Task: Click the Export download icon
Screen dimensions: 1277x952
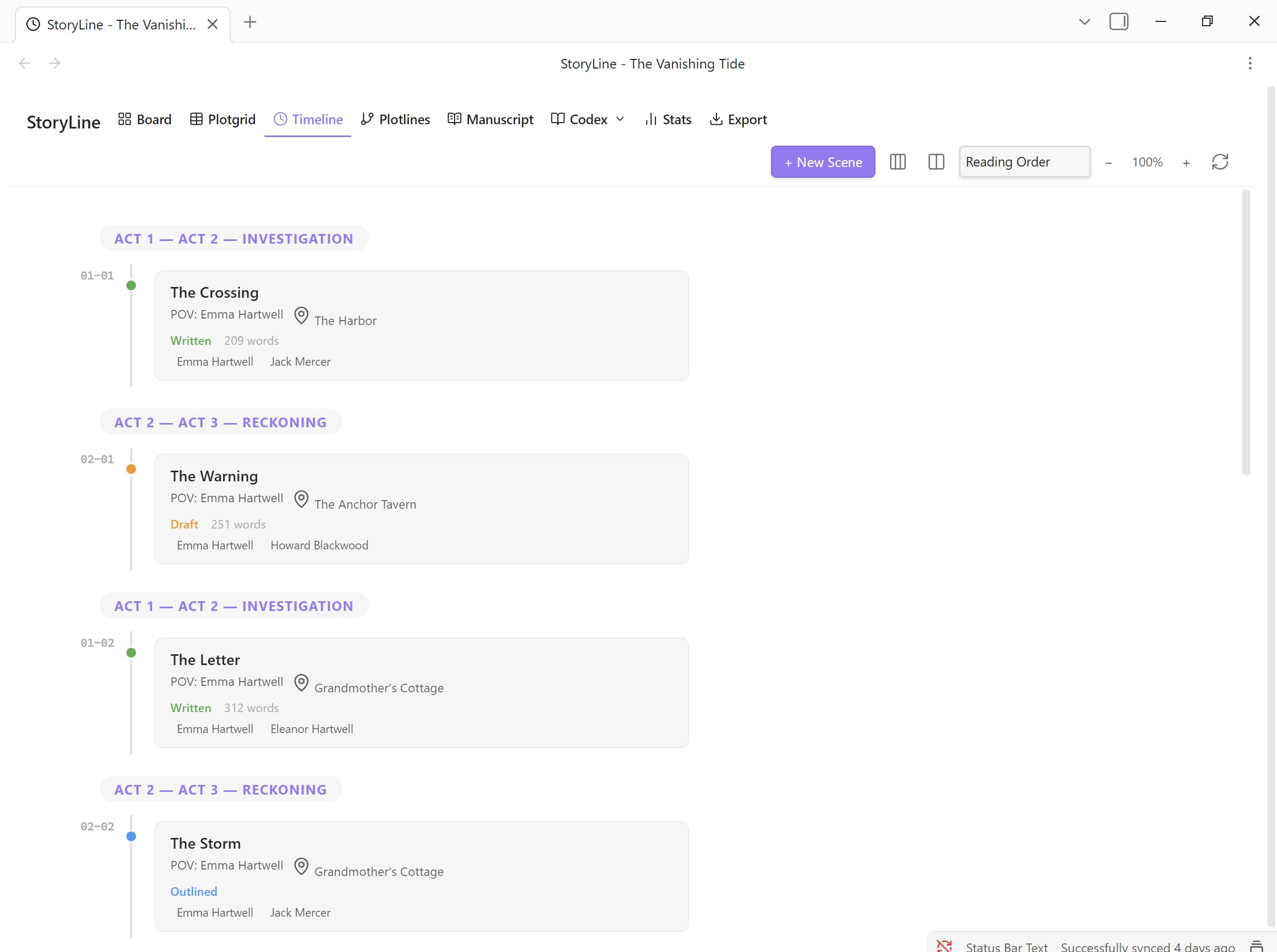Action: 716,119
